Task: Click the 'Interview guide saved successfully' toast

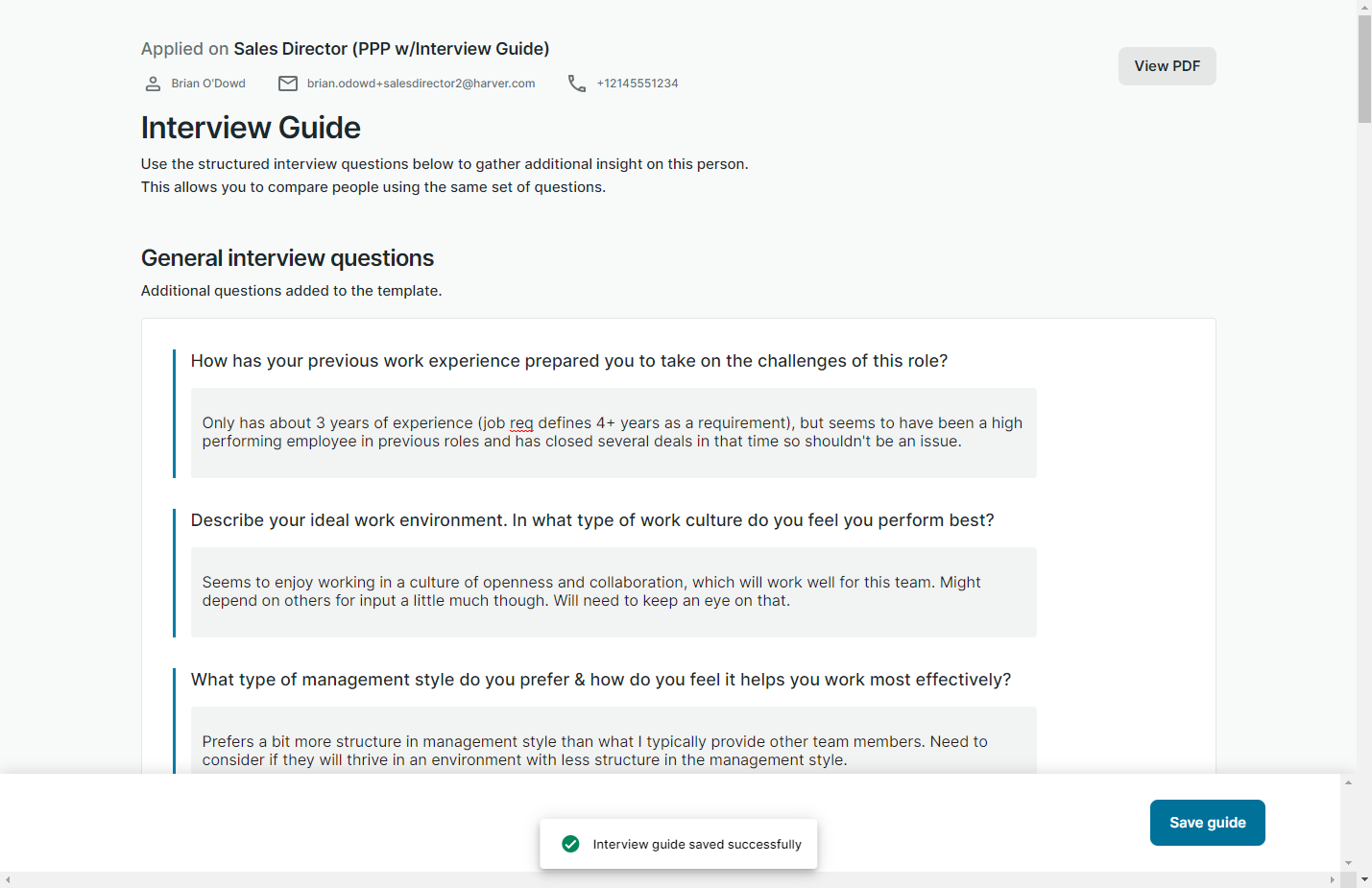Action: pos(696,844)
